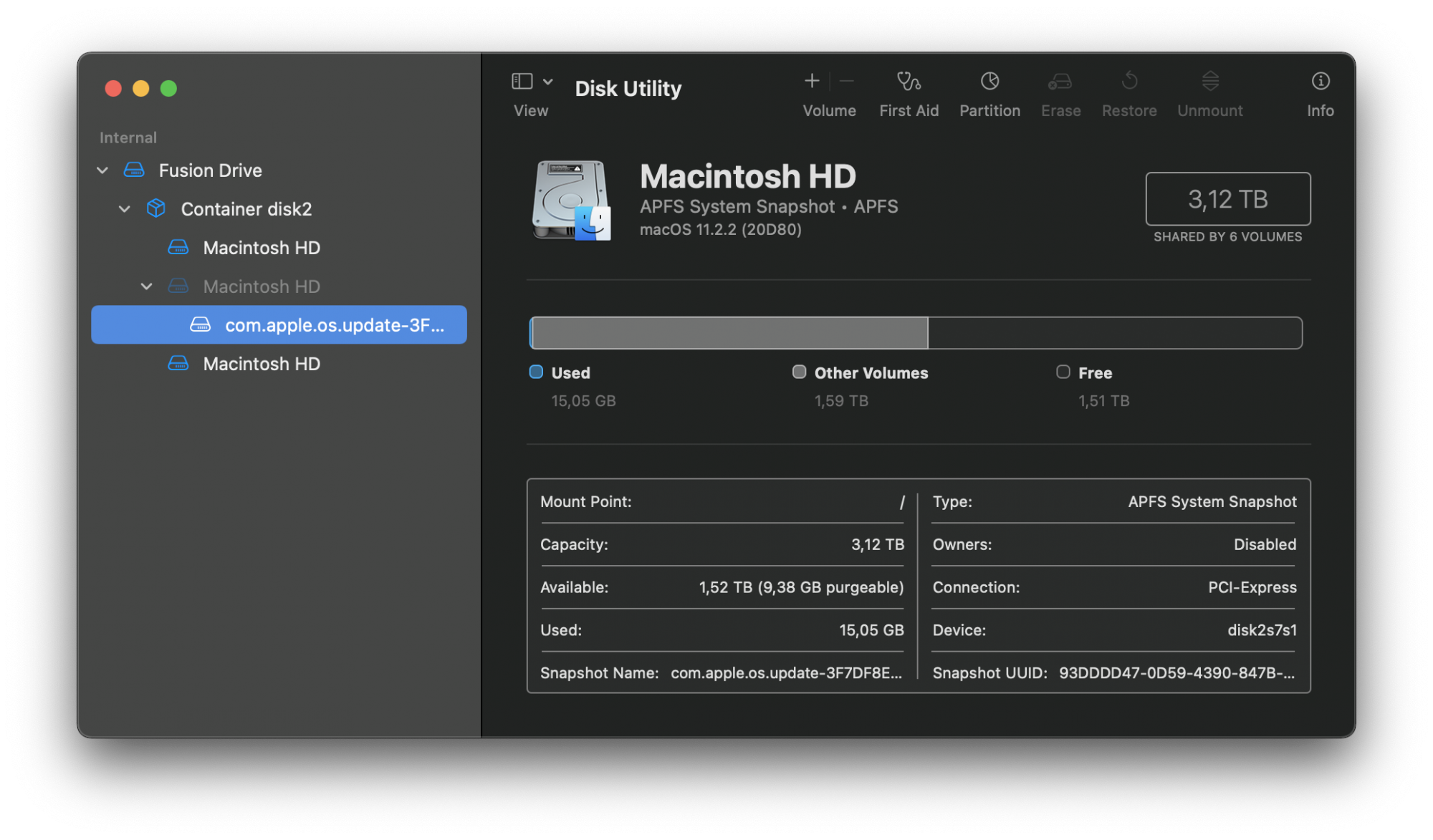This screenshot has height=840, width=1433.
Task: Add a volume with the plus icon
Action: (811, 81)
